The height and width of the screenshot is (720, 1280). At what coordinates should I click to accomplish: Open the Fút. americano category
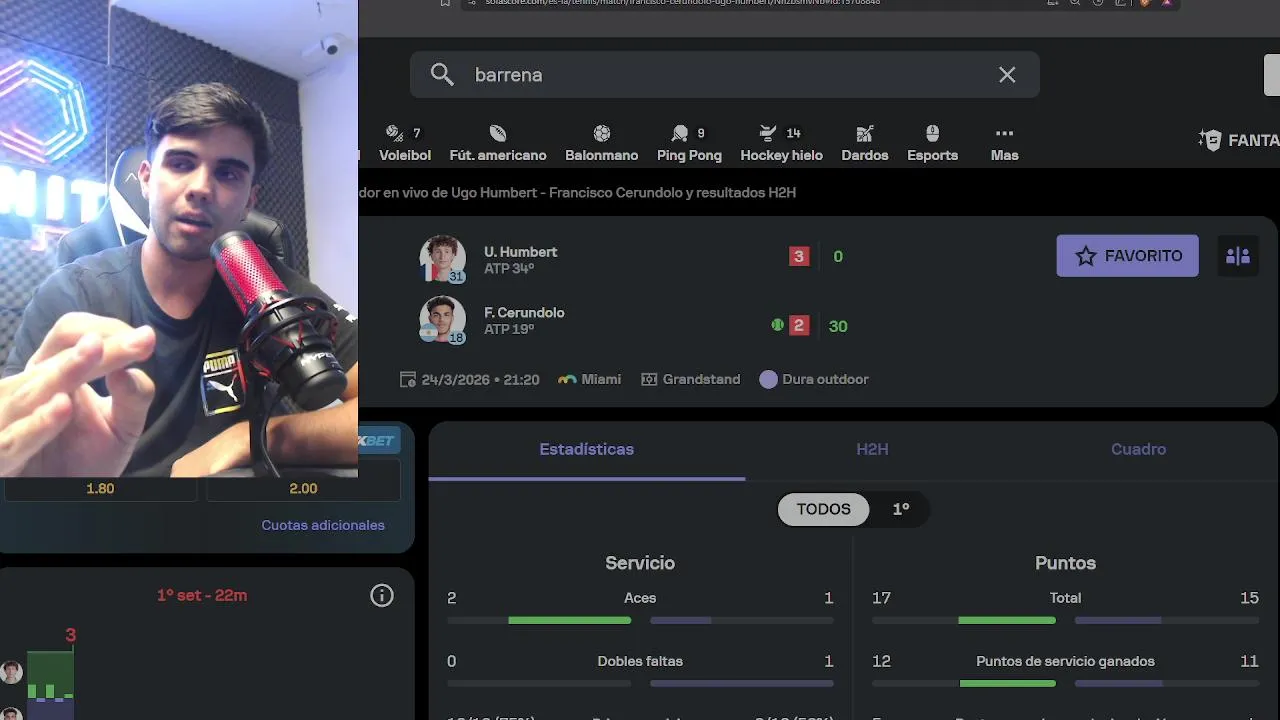coord(498,144)
